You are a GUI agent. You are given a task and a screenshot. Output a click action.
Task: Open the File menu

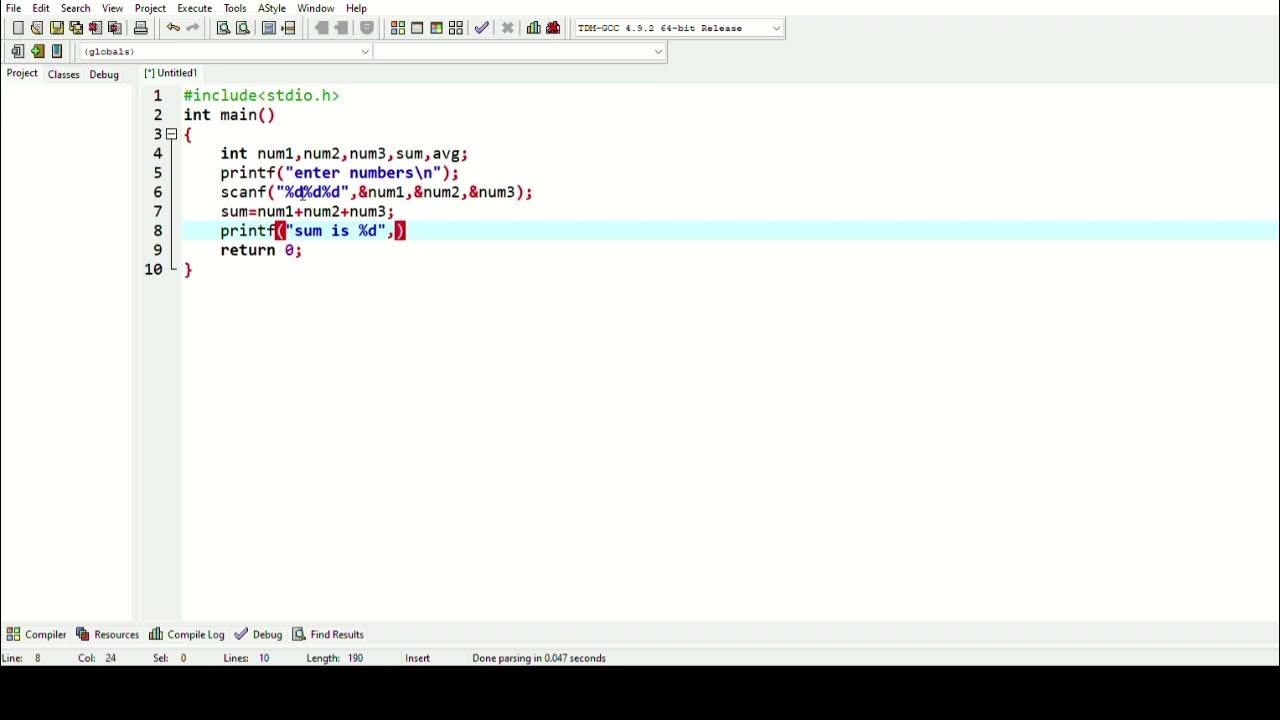click(x=14, y=8)
